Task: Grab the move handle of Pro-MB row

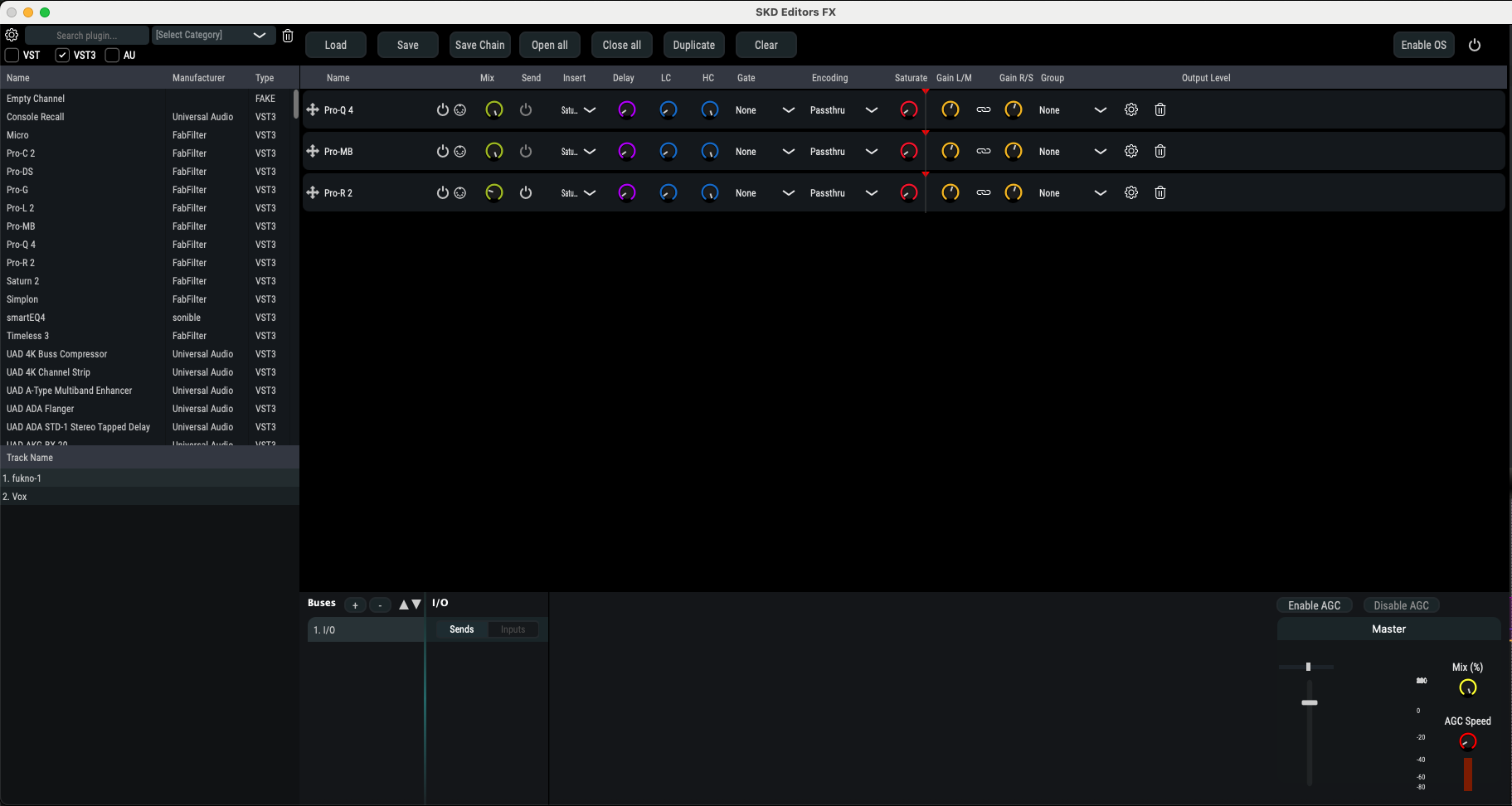Action: point(313,151)
